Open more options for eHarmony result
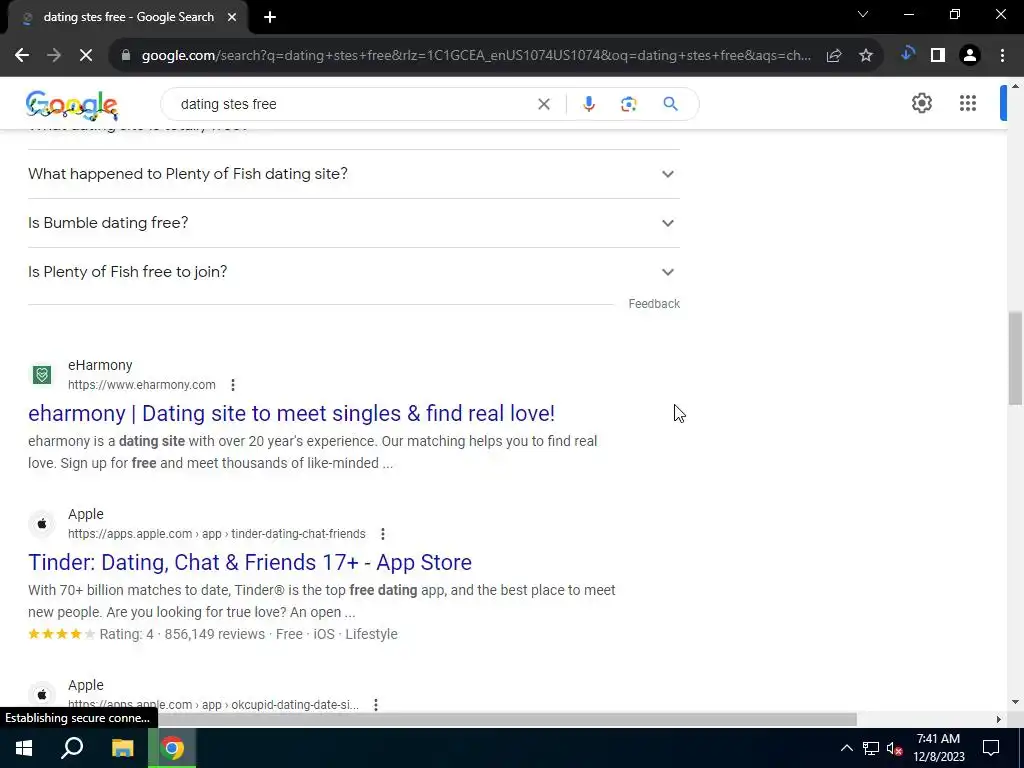The image size is (1024, 768). 232,385
